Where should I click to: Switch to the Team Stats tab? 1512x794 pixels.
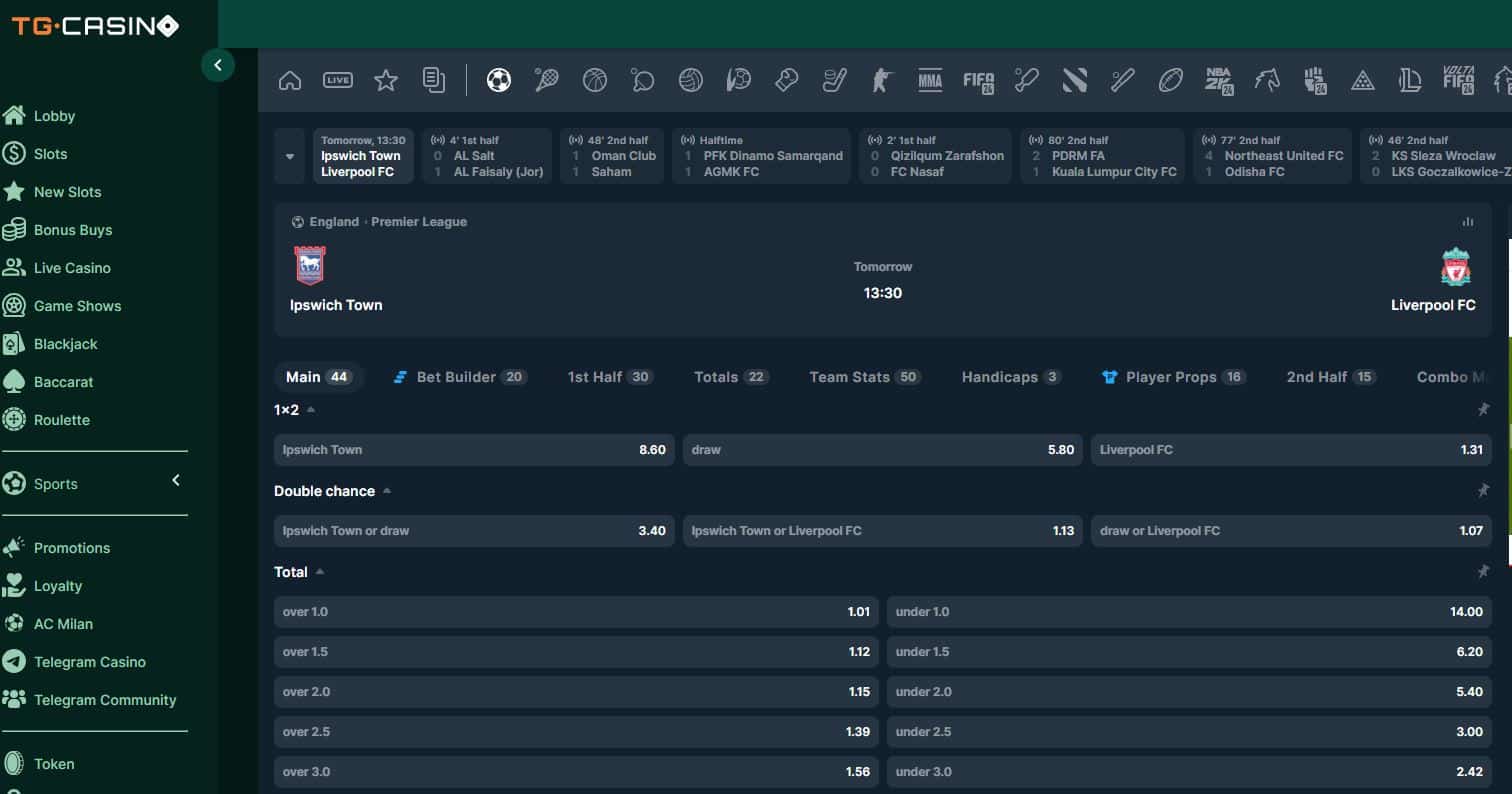pyautogui.click(x=865, y=377)
